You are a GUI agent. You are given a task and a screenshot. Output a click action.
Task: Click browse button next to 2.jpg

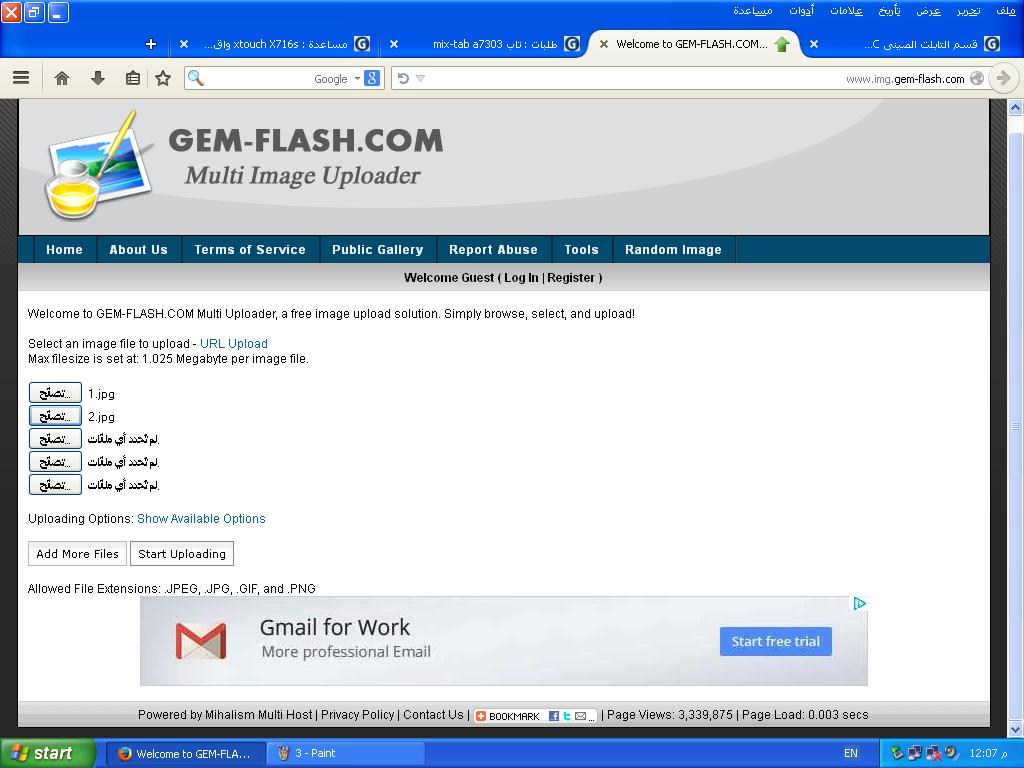pos(55,415)
